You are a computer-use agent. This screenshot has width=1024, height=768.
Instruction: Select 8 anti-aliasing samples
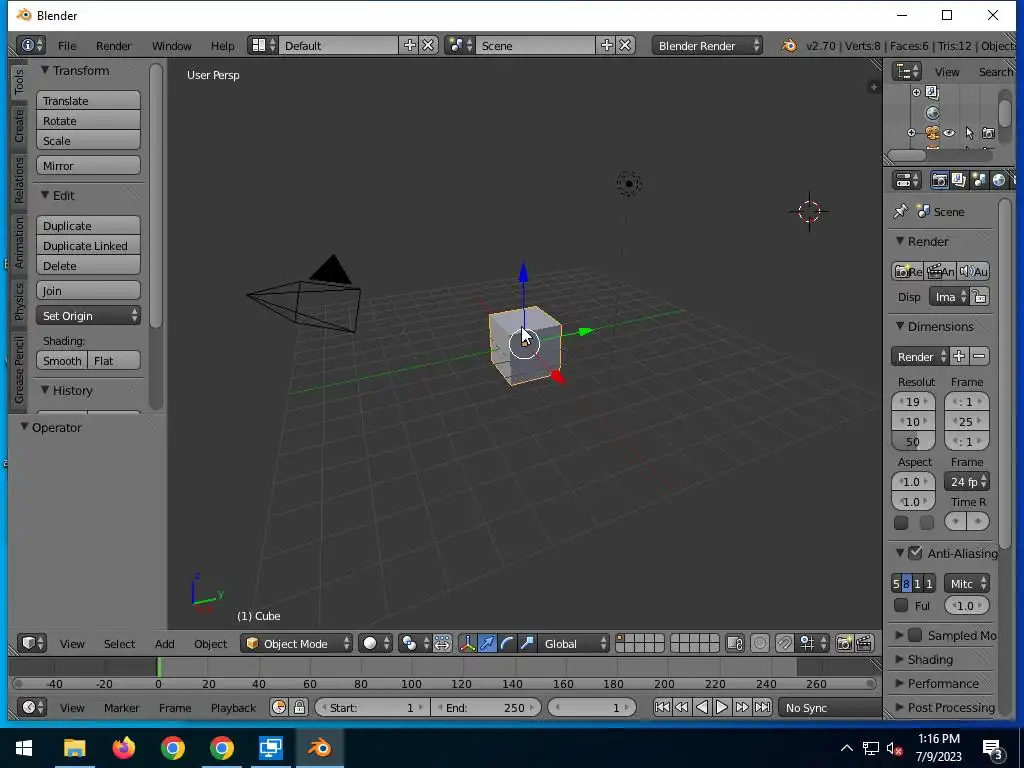click(x=906, y=583)
